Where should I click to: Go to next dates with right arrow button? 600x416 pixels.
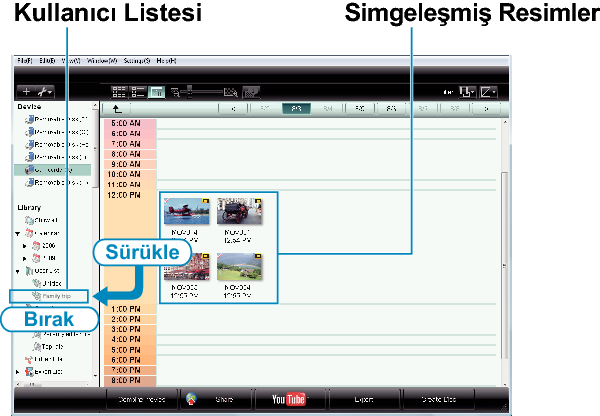pyautogui.click(x=487, y=109)
